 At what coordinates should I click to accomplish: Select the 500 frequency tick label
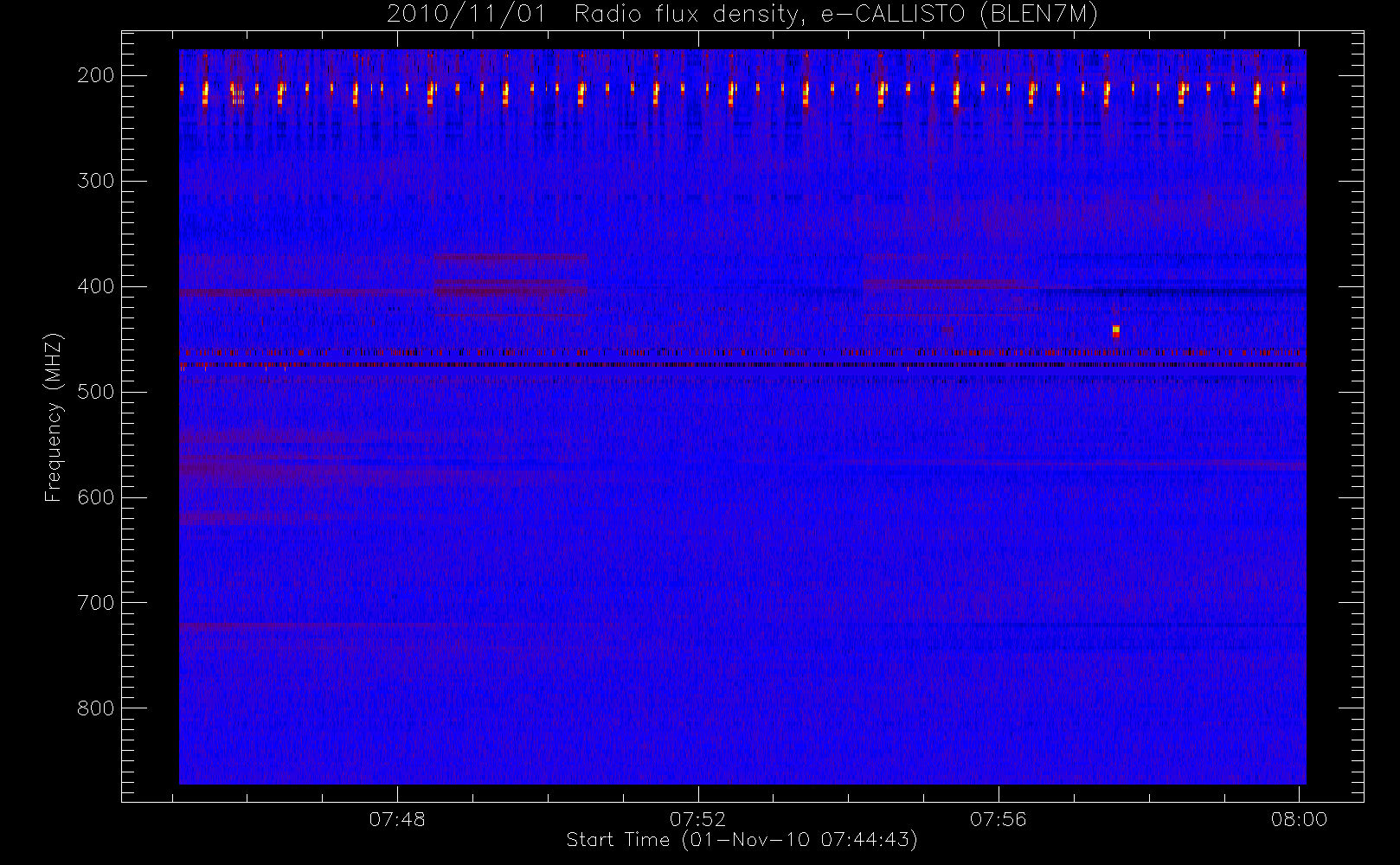click(95, 392)
